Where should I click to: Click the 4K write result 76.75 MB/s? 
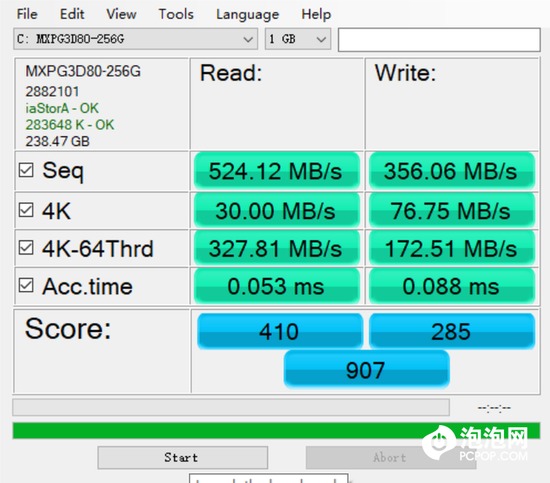[x=452, y=210]
